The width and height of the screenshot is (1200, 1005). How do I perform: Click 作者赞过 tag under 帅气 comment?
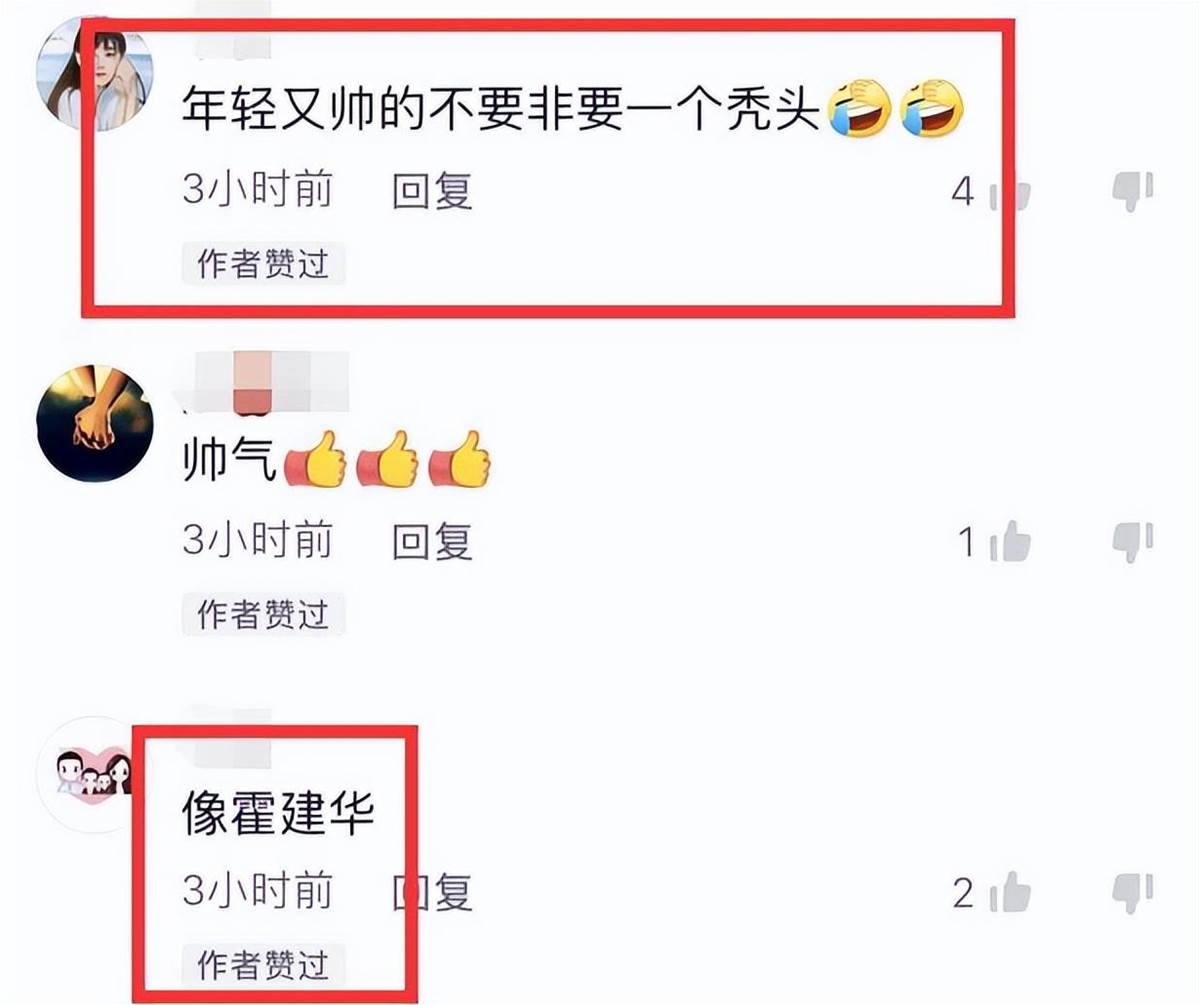click(263, 614)
